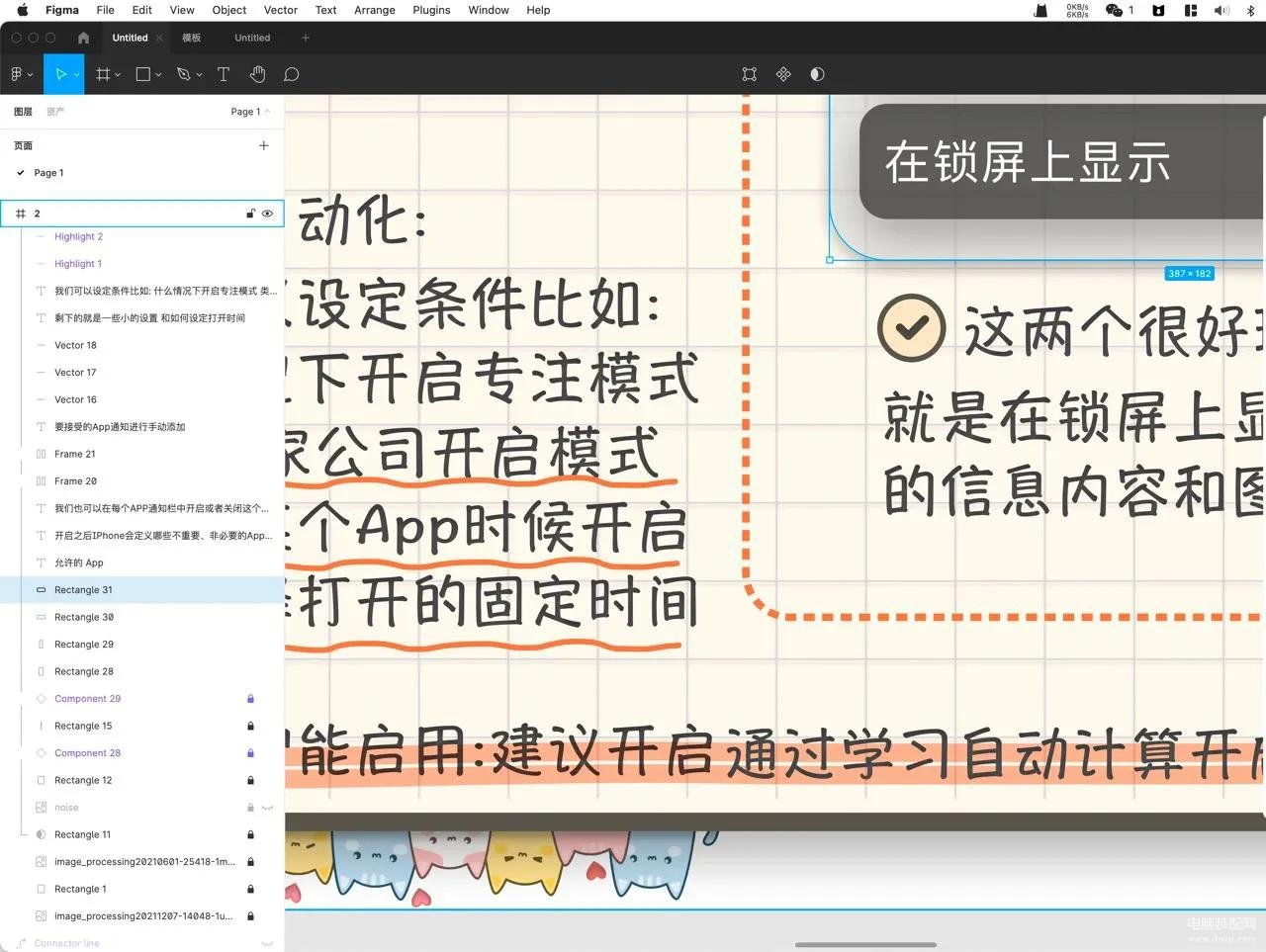This screenshot has width=1266, height=952.
Task: Click the Mask contrast icon
Action: pyautogui.click(x=817, y=74)
